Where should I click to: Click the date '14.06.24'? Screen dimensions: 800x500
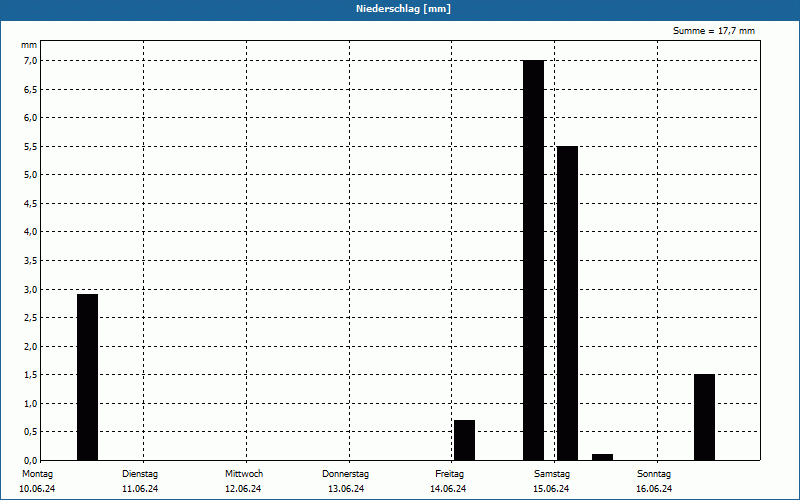coord(448,489)
